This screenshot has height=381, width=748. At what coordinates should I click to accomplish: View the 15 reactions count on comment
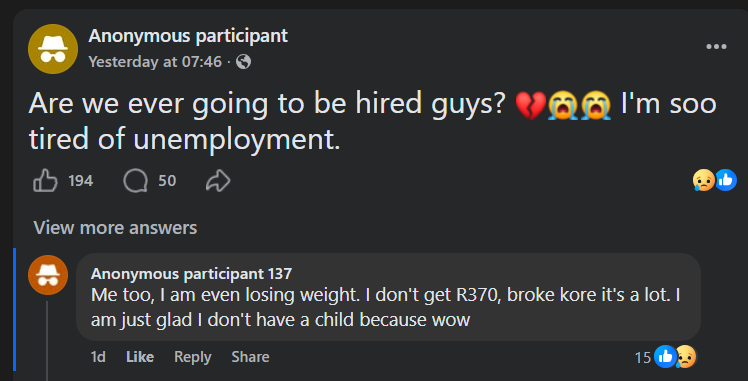(643, 357)
